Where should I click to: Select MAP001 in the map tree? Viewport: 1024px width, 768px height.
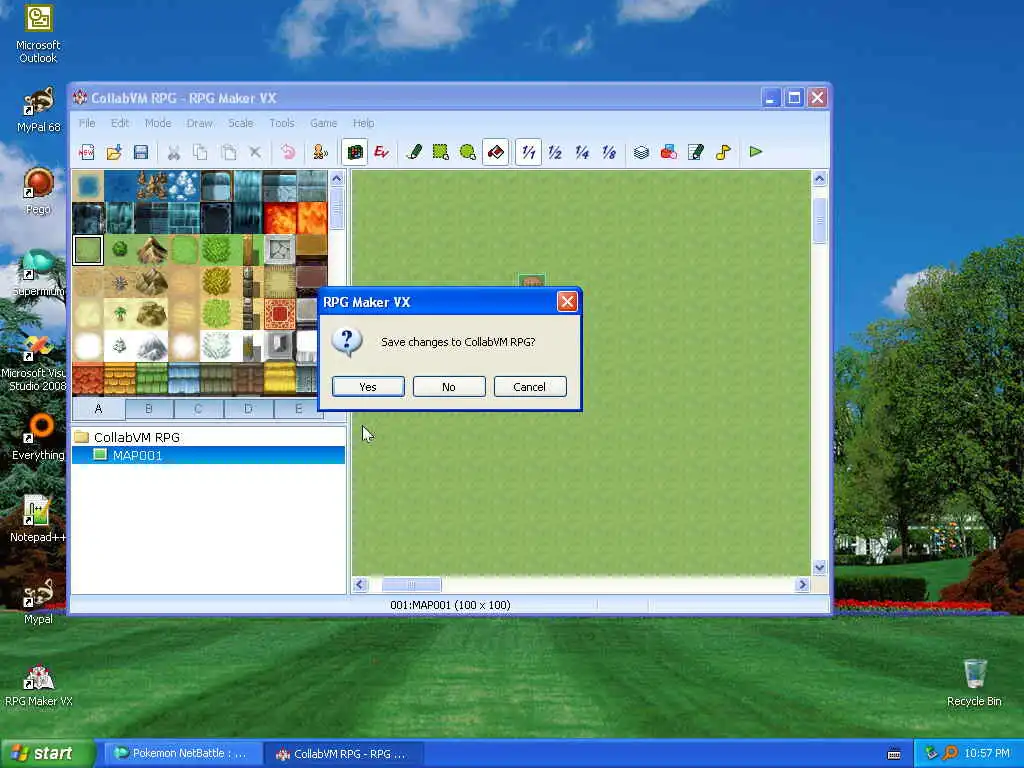click(x=137, y=455)
